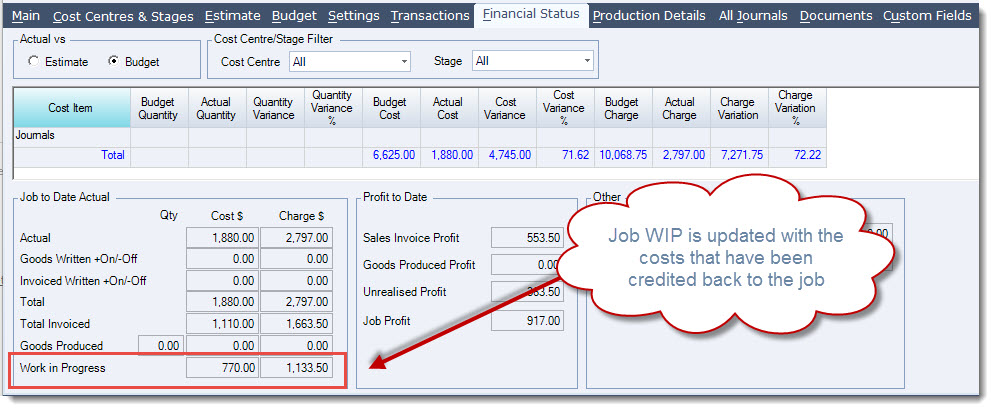Click the Quantity Variance column header

273,108
